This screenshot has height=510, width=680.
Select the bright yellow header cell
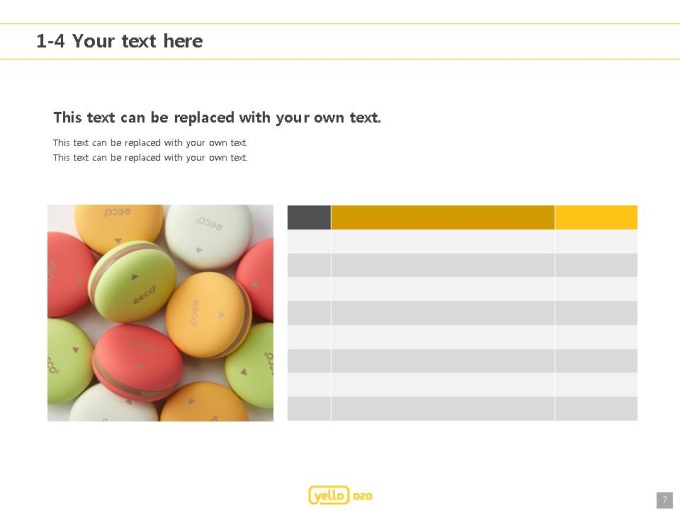[x=596, y=217]
